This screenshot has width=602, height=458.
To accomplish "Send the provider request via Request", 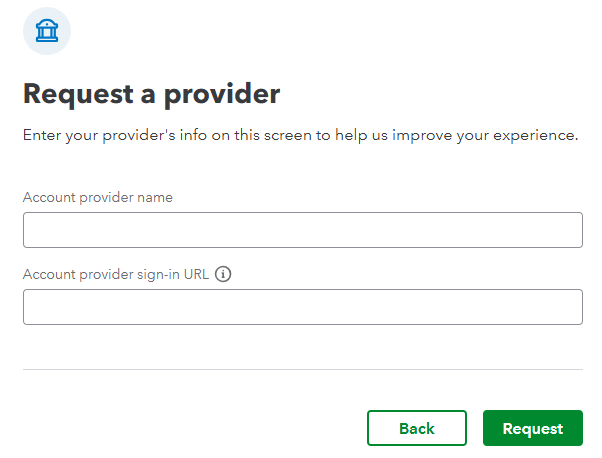I will [x=533, y=428].
